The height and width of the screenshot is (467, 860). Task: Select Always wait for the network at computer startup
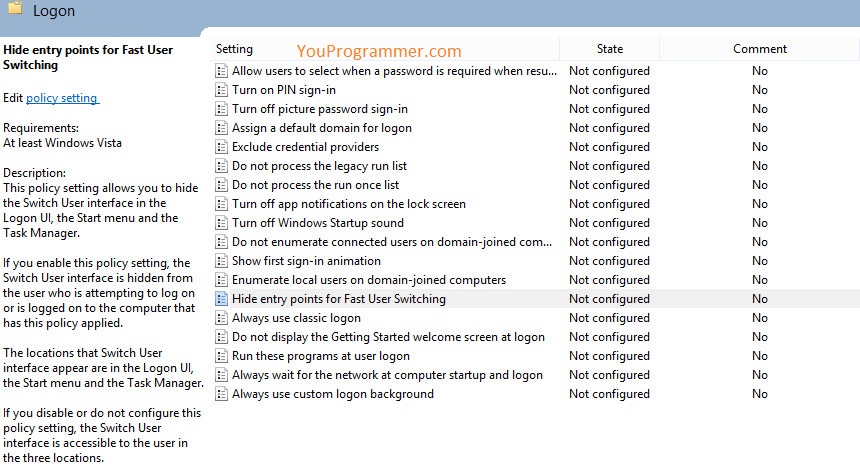point(387,375)
